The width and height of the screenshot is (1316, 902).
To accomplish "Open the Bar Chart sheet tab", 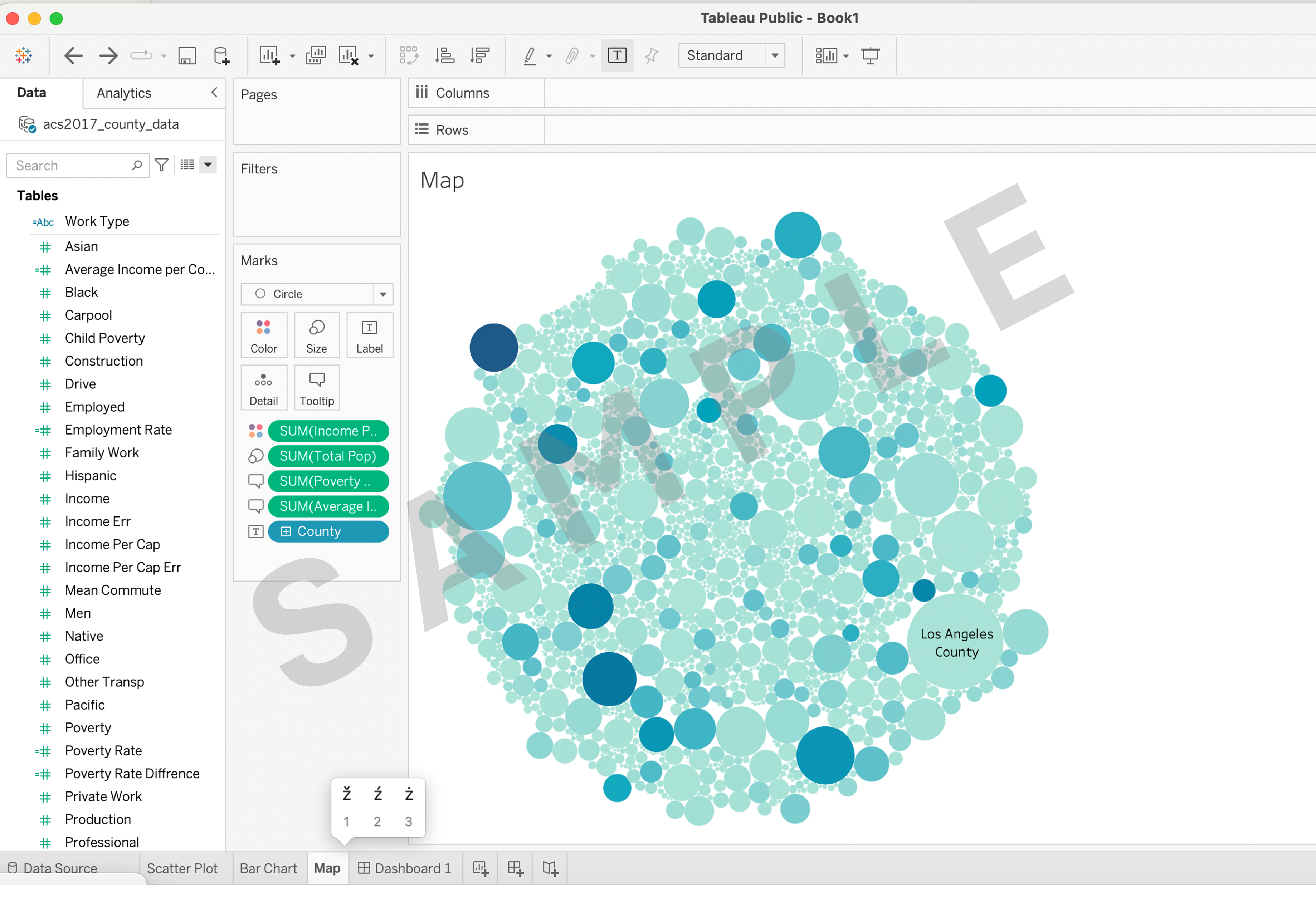I will 268,868.
